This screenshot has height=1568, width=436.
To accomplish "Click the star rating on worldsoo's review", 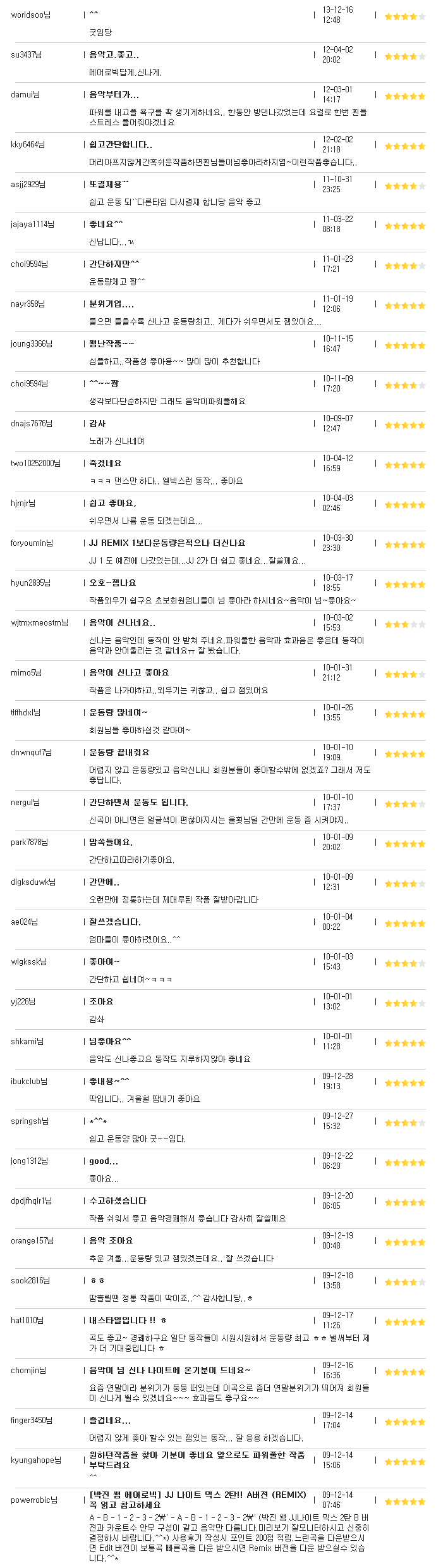I will 405,16.
